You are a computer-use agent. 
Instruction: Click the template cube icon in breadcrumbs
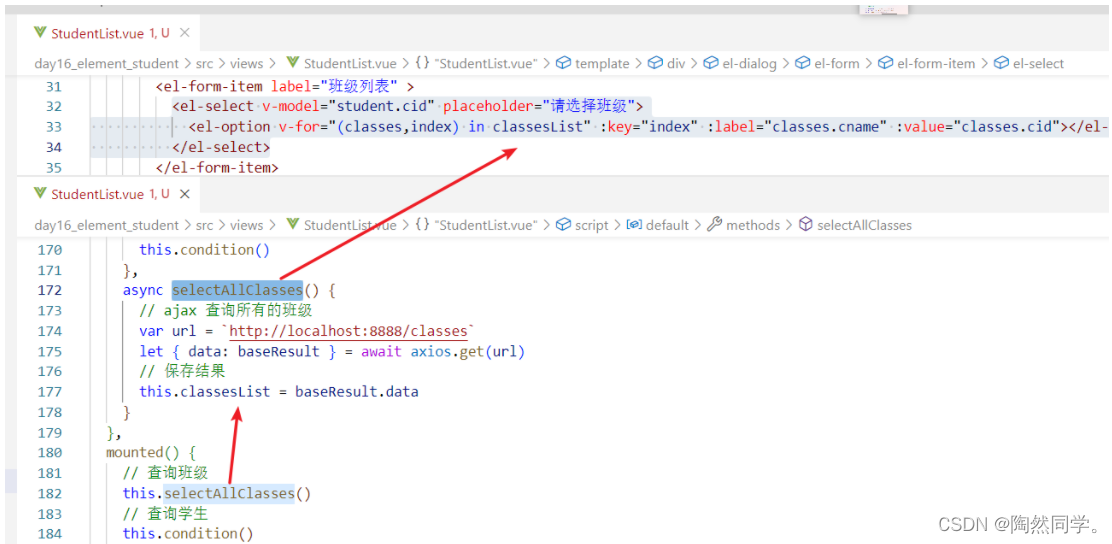563,63
